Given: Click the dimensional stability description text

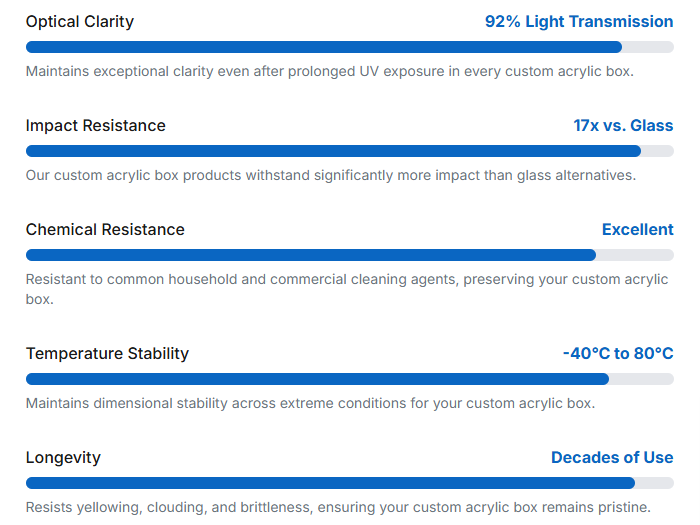Looking at the screenshot, I should pos(310,403).
